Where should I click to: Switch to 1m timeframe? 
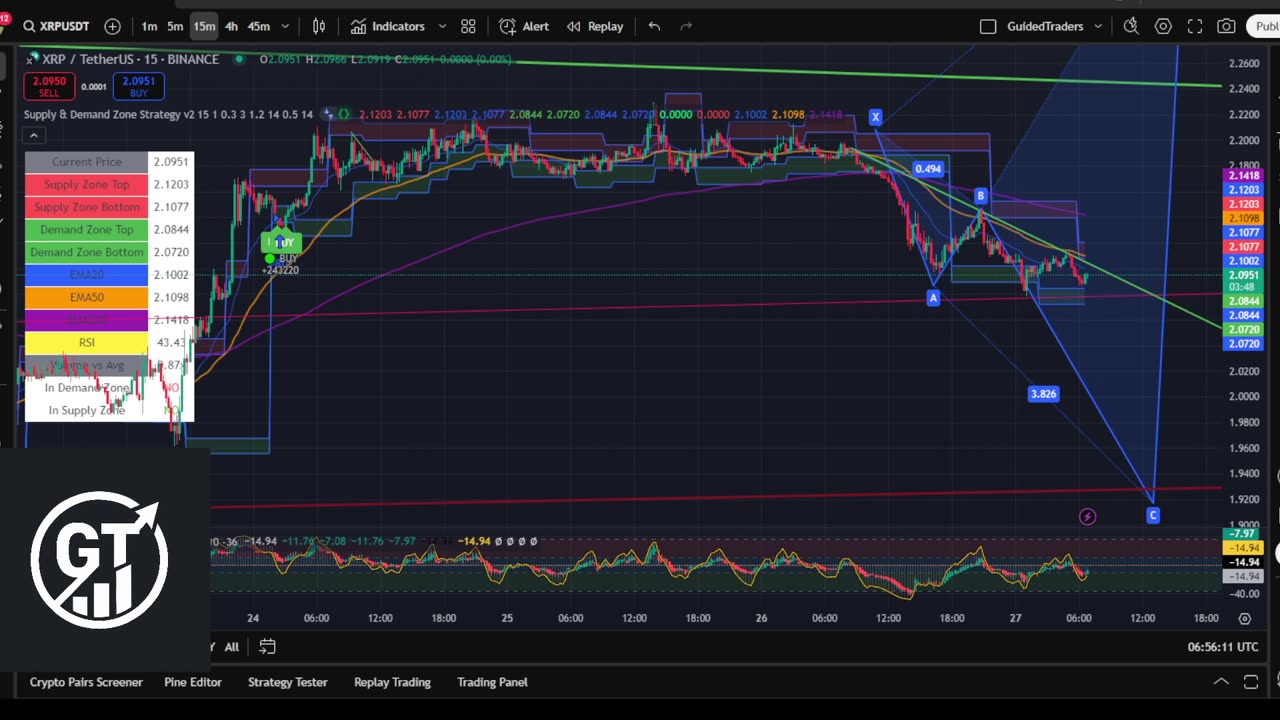pos(149,26)
